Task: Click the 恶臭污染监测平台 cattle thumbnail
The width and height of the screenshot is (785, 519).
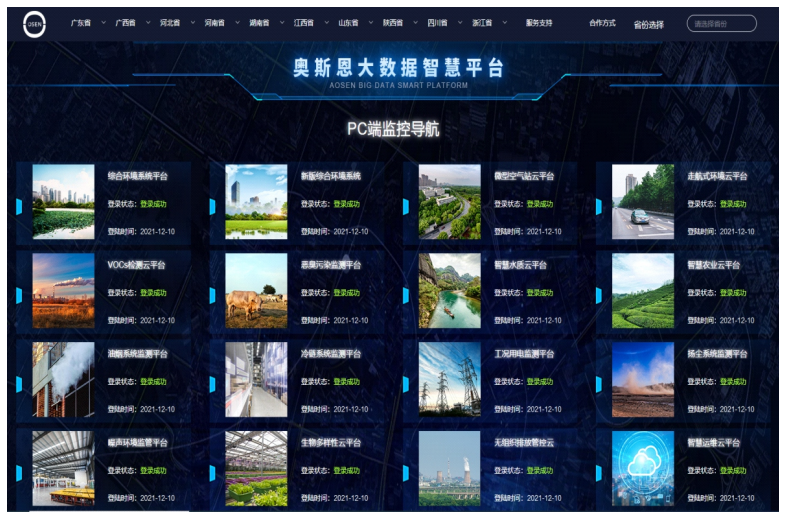Action: [256, 290]
